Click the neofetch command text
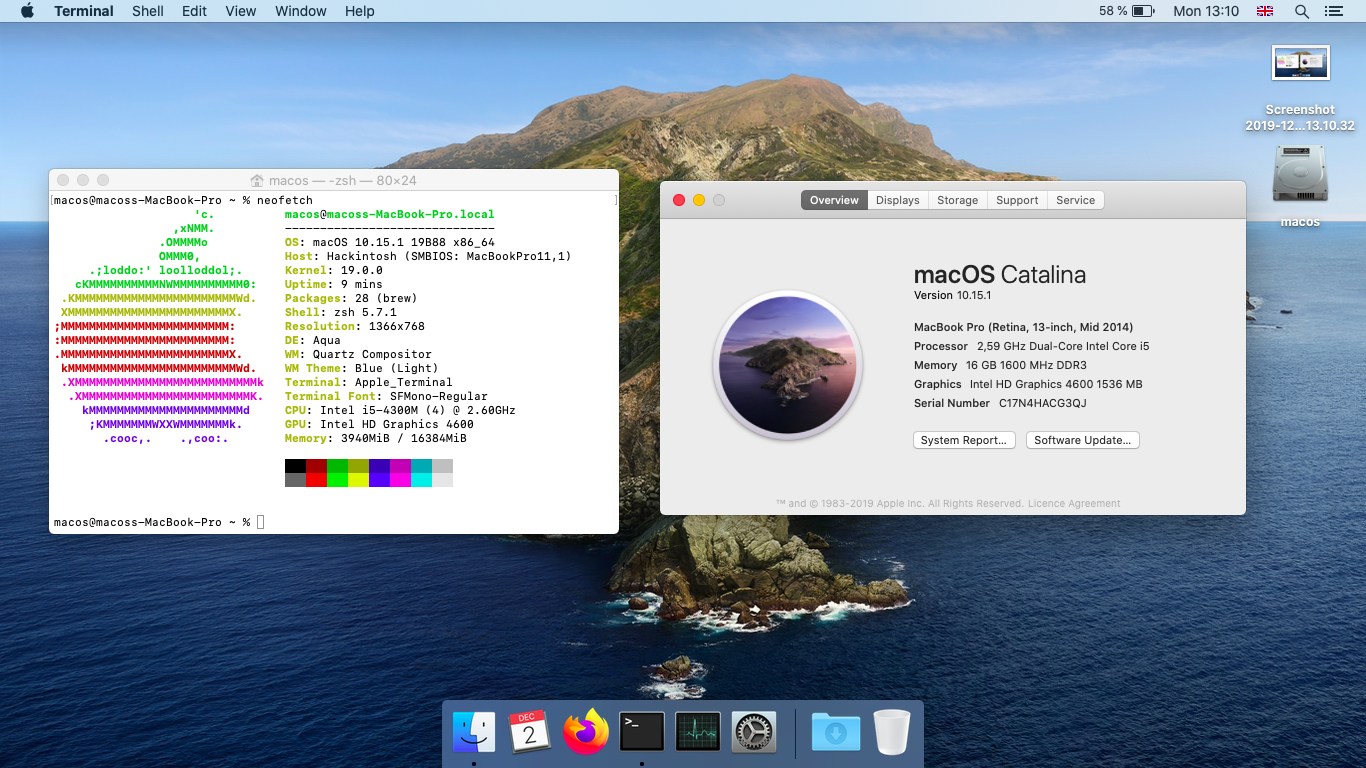This screenshot has height=768, width=1366. pyautogui.click(x=285, y=200)
